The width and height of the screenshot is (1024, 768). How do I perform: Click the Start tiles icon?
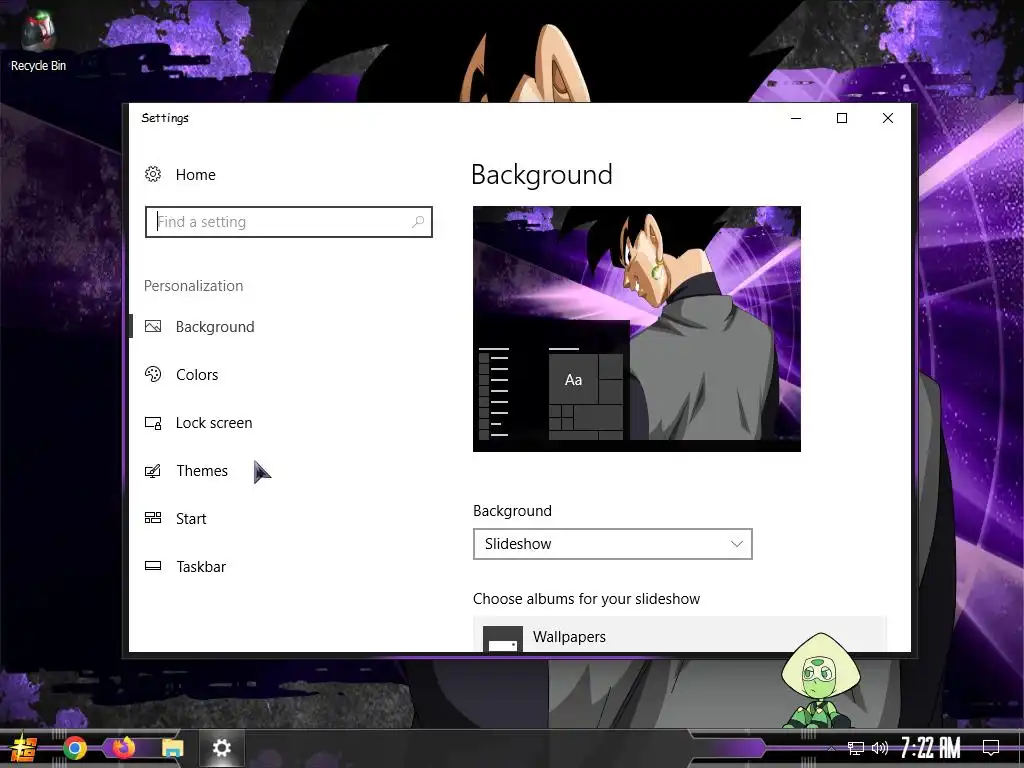pyautogui.click(x=153, y=518)
